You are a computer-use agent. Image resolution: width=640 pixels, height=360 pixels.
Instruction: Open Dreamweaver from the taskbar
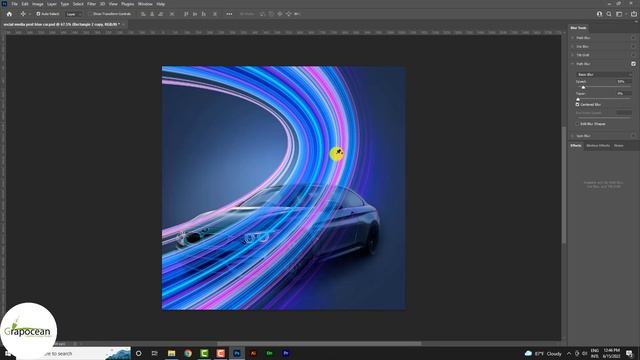(x=269, y=353)
